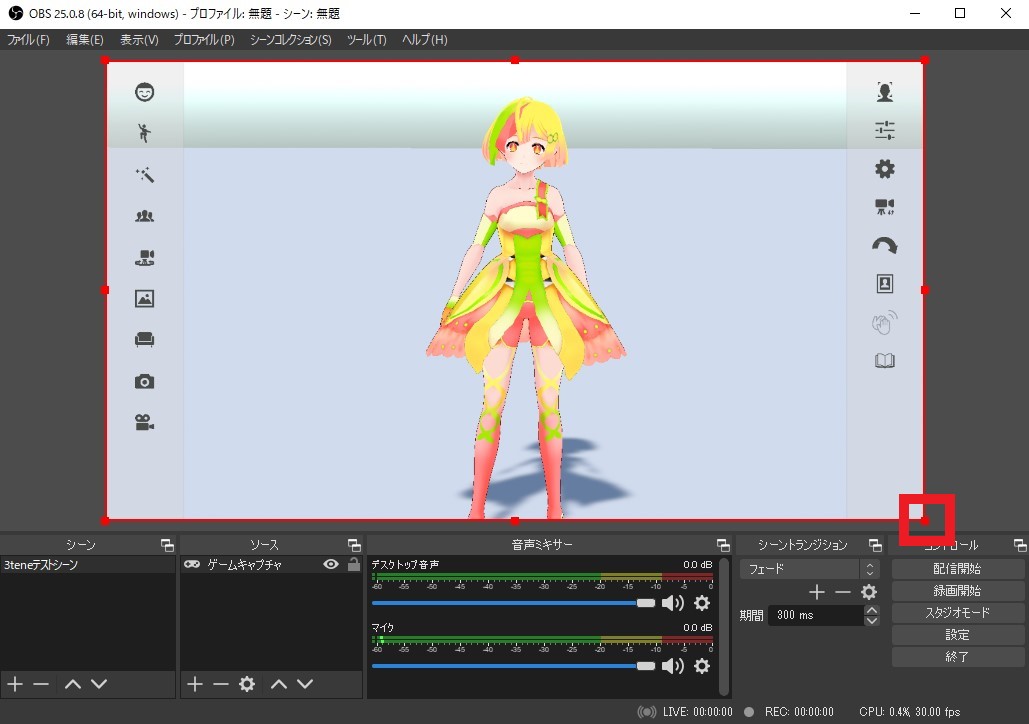
Task: Open the プロファイル(P) menu
Action: 204,39
